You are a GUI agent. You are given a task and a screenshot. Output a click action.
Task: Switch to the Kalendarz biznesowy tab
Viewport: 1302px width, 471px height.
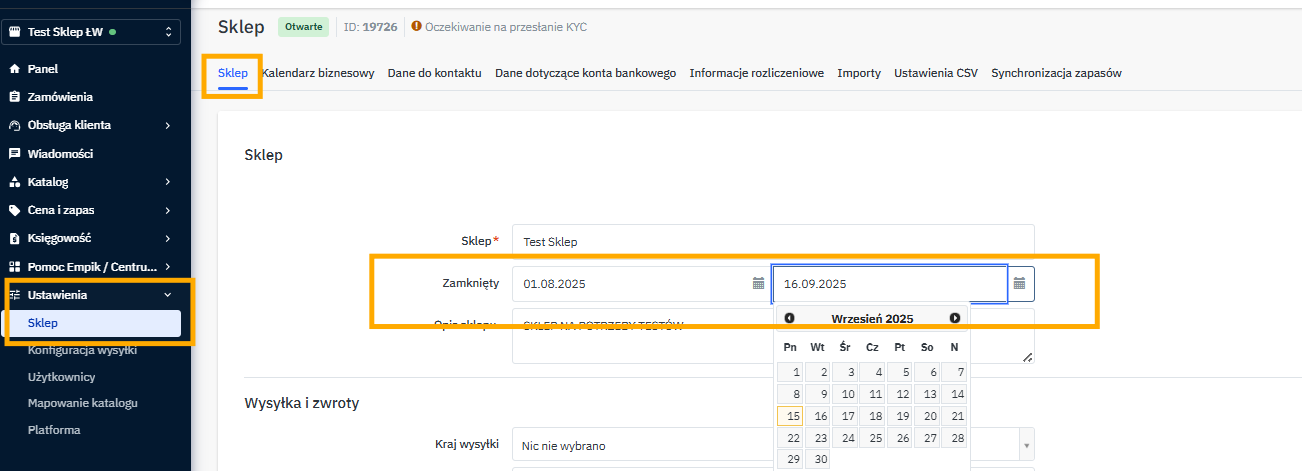(x=318, y=73)
